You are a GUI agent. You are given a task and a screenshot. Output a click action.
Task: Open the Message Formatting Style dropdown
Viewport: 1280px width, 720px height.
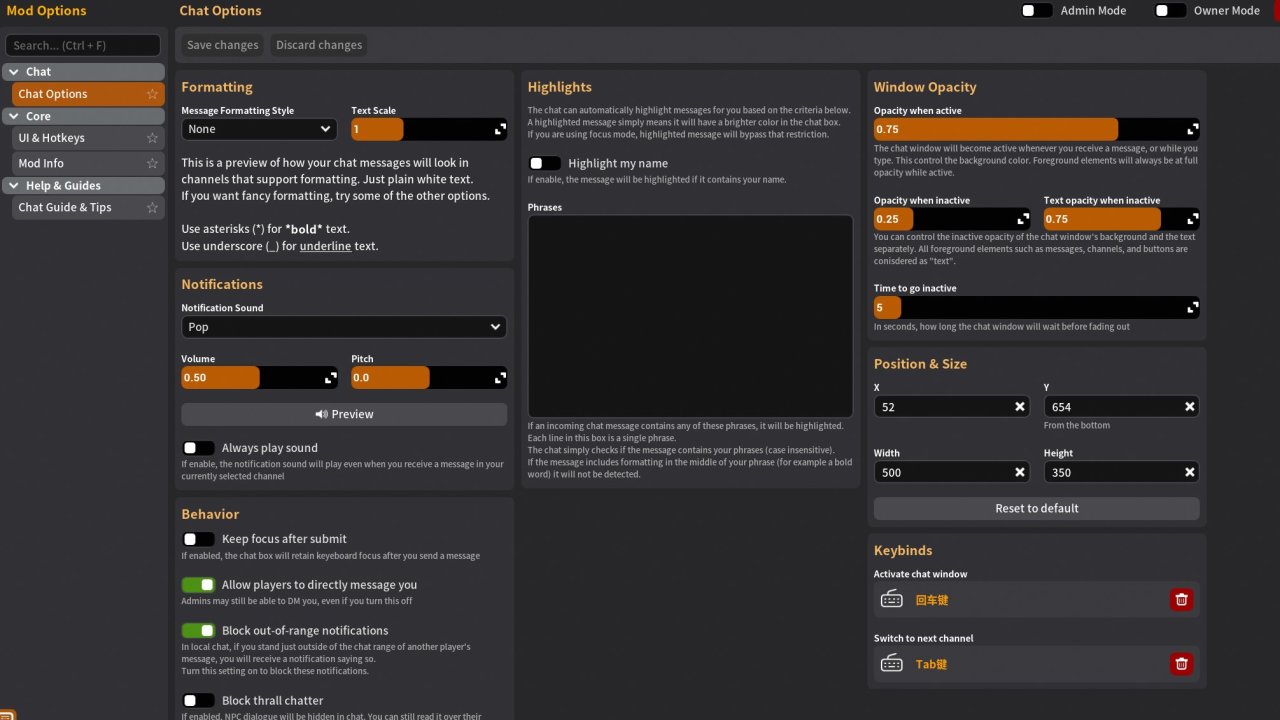[259, 129]
